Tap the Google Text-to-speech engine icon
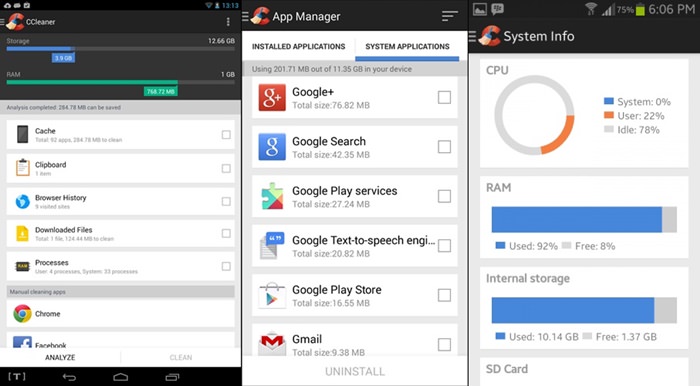Screen dimensions: 700x386 [272, 245]
